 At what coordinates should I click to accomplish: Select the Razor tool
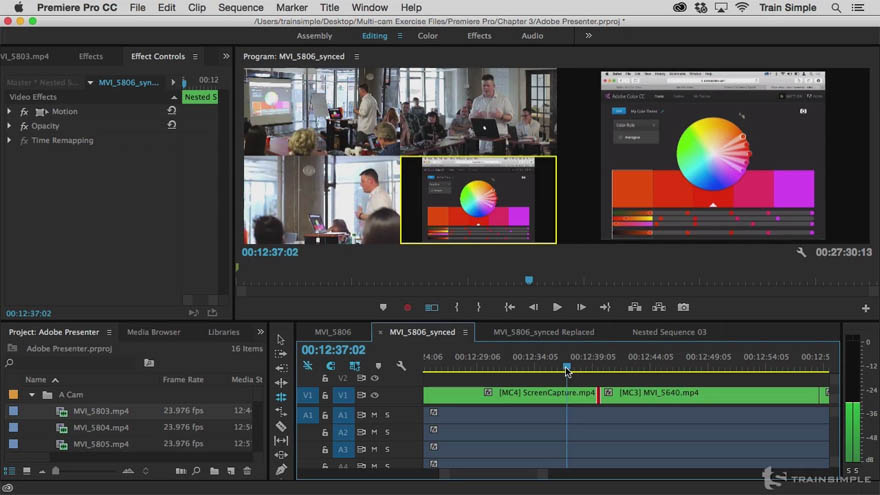[x=281, y=426]
